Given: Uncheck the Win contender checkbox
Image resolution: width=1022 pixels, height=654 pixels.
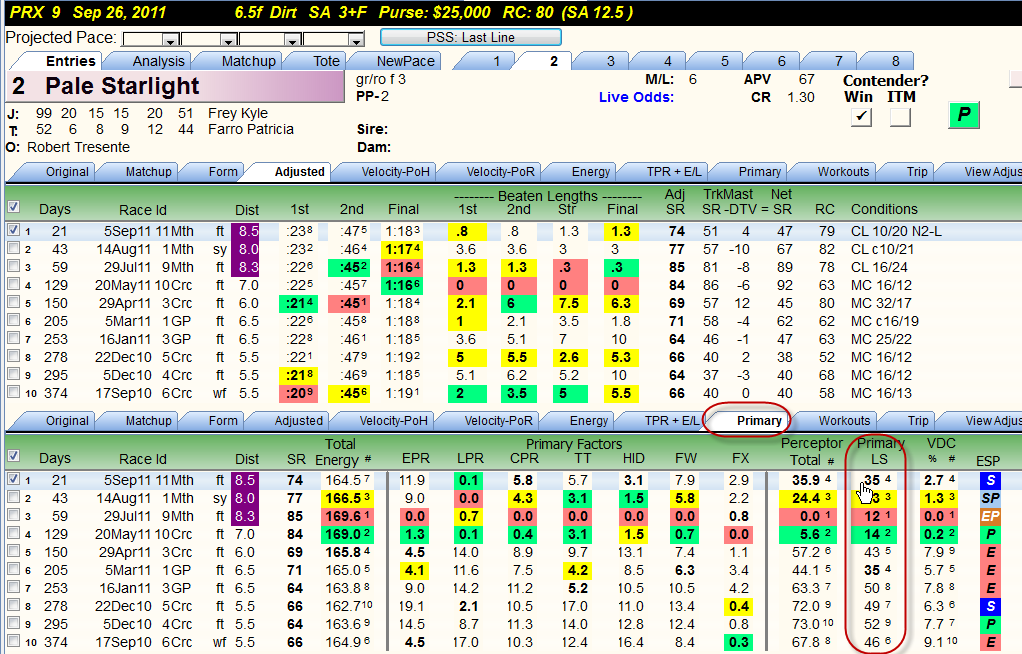Looking at the screenshot, I should [861, 117].
